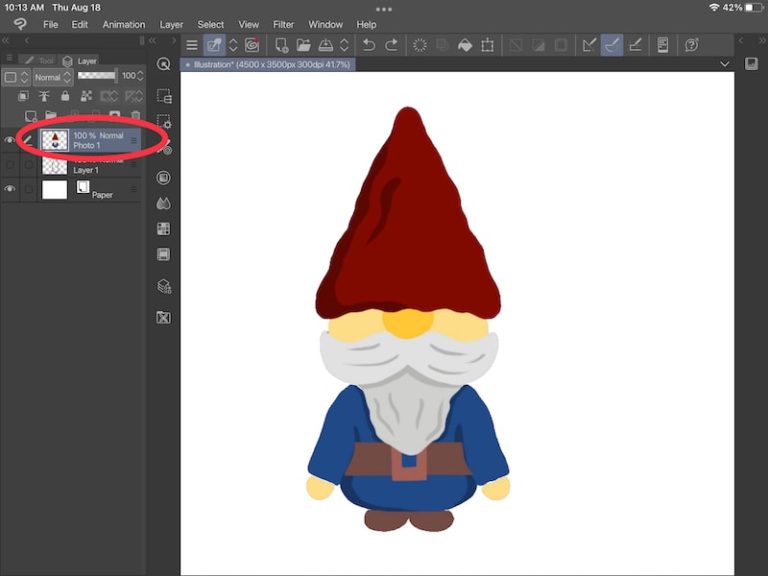This screenshot has width=768, height=576.
Task: Open the selection-layer icon below Quick Access
Action: click(164, 96)
